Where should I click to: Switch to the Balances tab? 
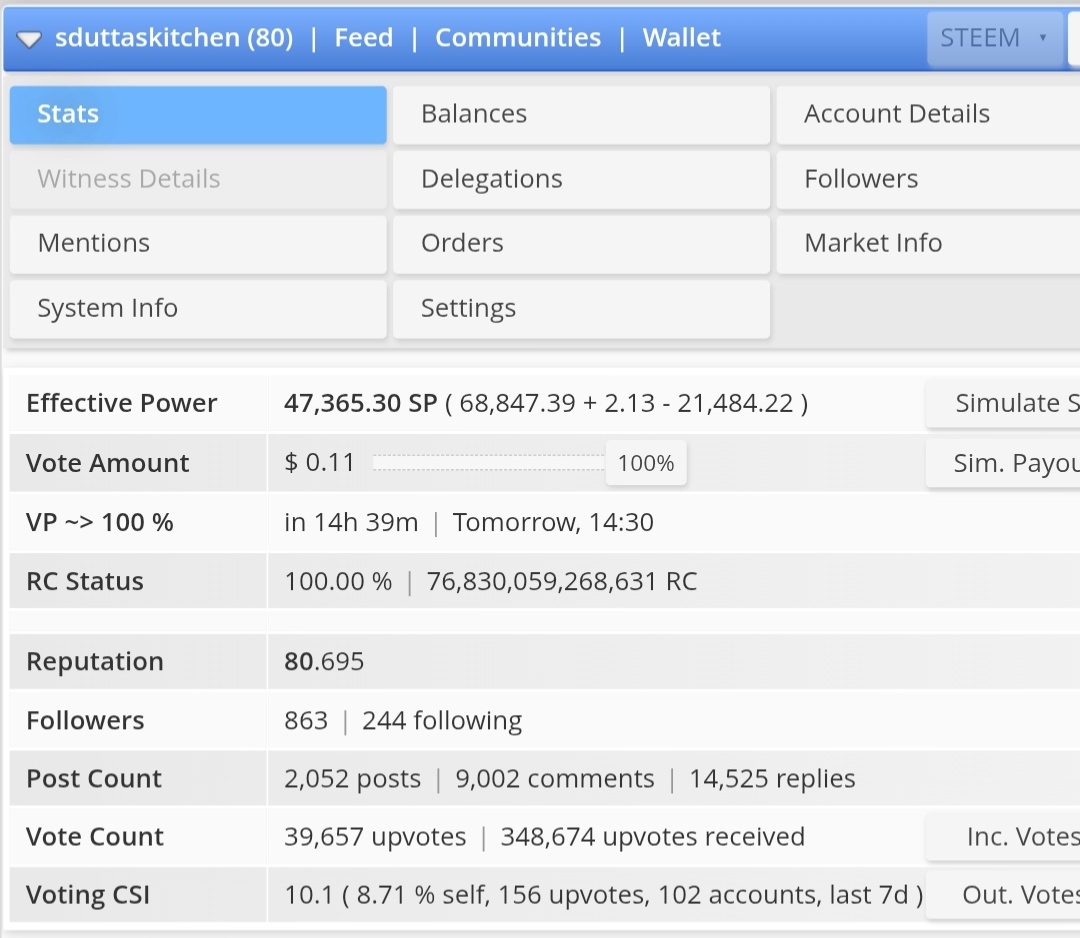coord(581,115)
